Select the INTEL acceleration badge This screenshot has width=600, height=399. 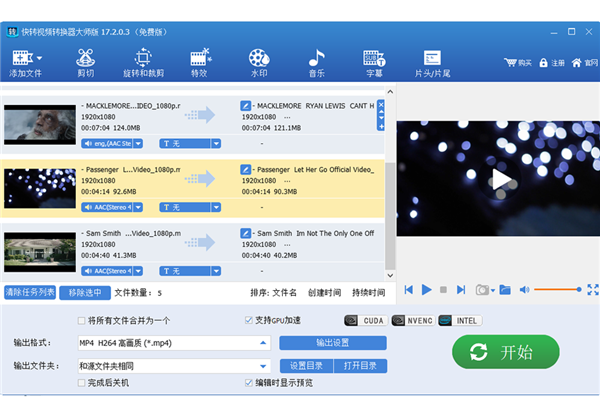(x=460, y=321)
